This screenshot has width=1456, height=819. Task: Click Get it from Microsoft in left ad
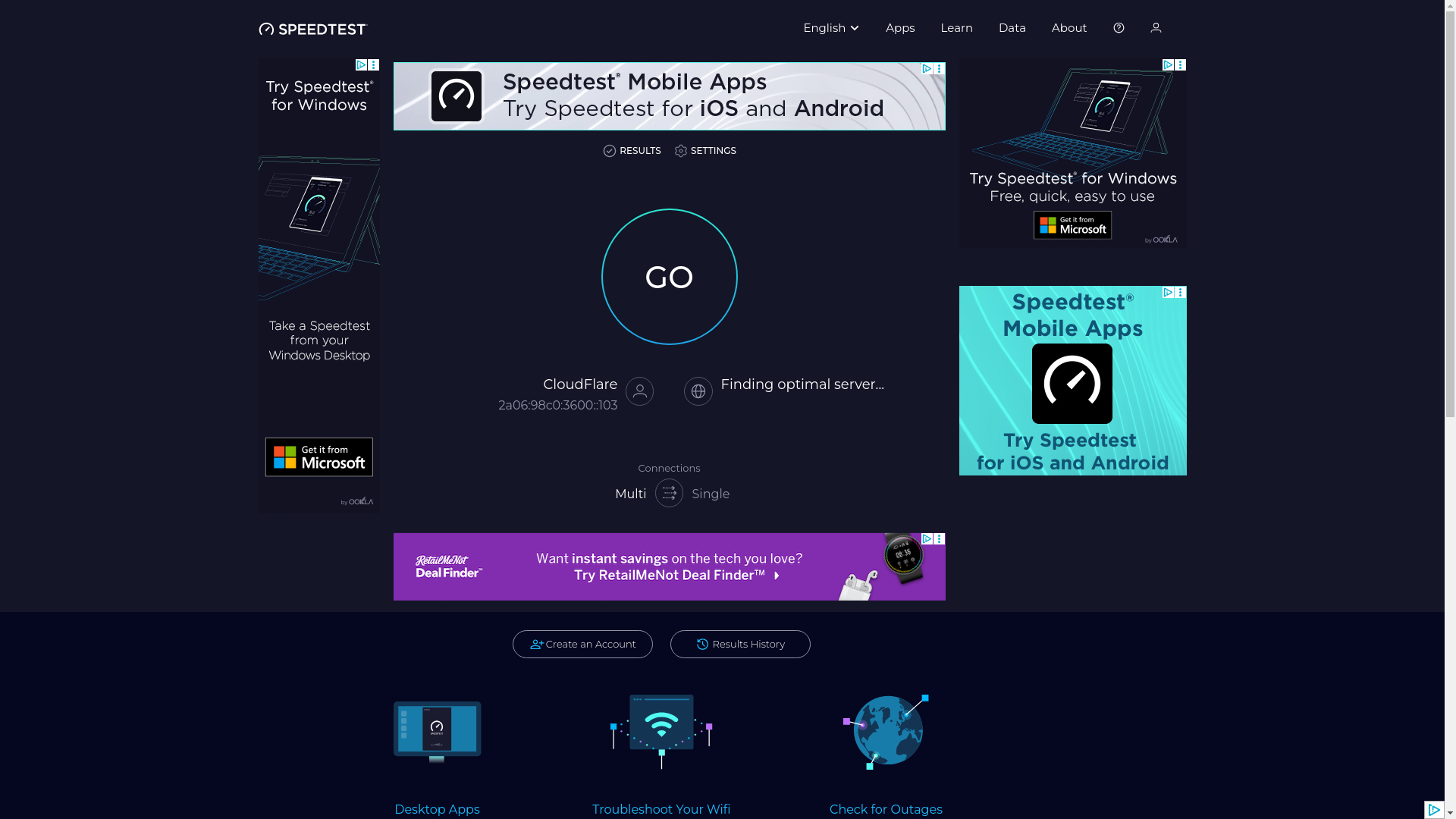318,457
